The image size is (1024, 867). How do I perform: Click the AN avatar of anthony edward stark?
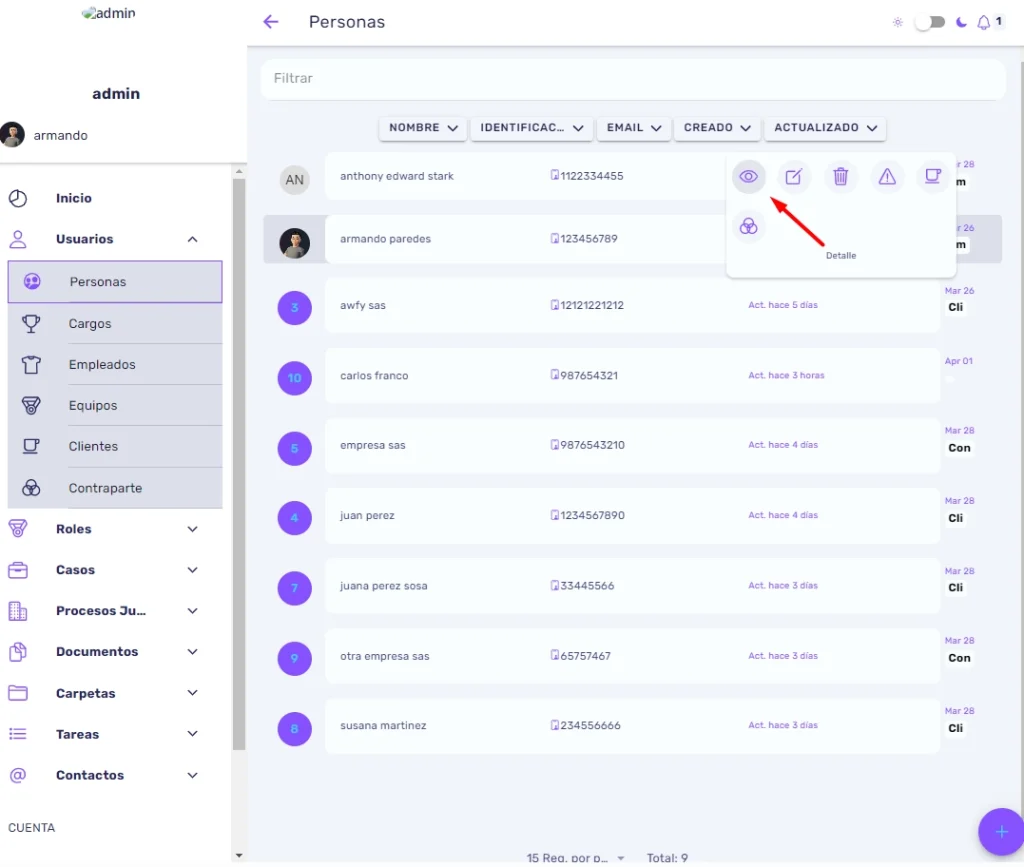point(295,180)
